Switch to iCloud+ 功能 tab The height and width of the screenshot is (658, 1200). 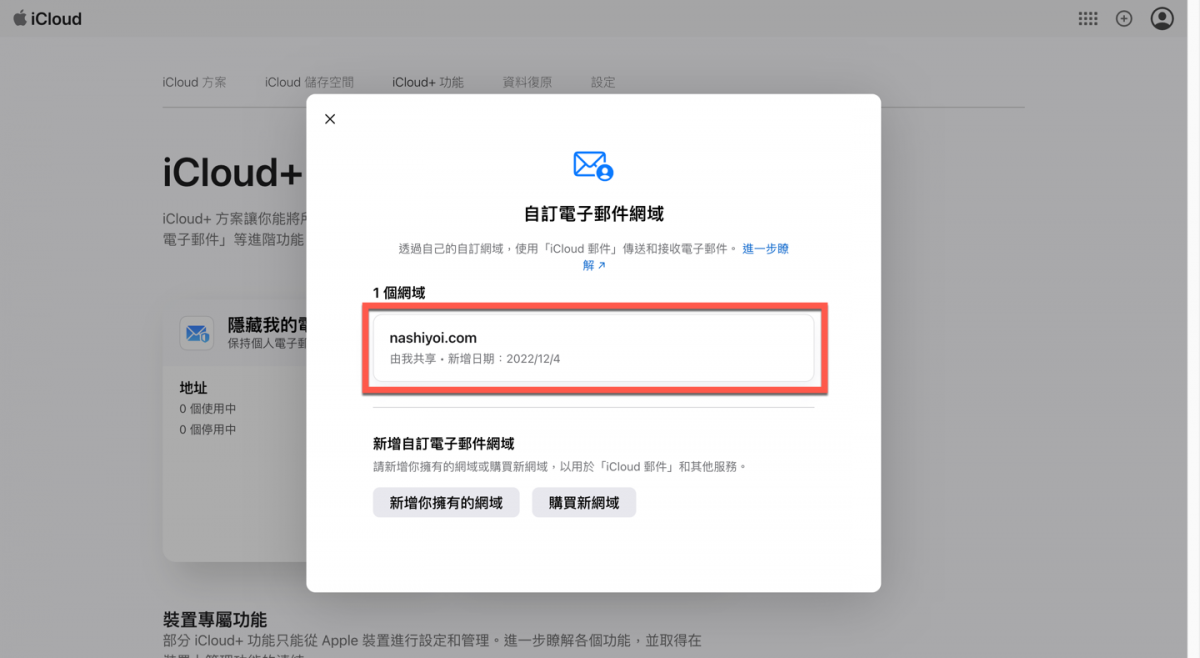428,82
